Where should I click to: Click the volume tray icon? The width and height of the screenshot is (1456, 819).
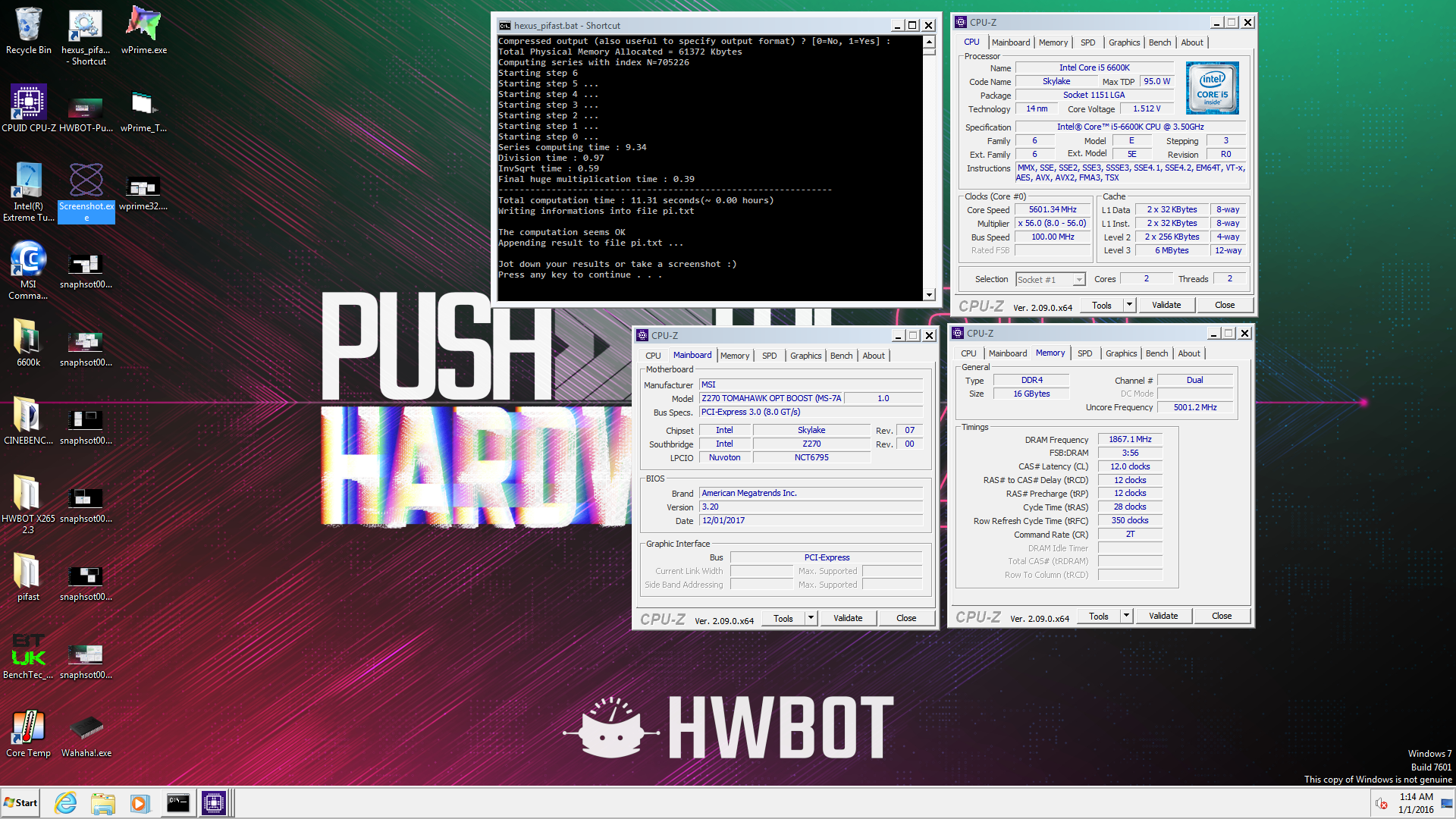tap(1382, 804)
